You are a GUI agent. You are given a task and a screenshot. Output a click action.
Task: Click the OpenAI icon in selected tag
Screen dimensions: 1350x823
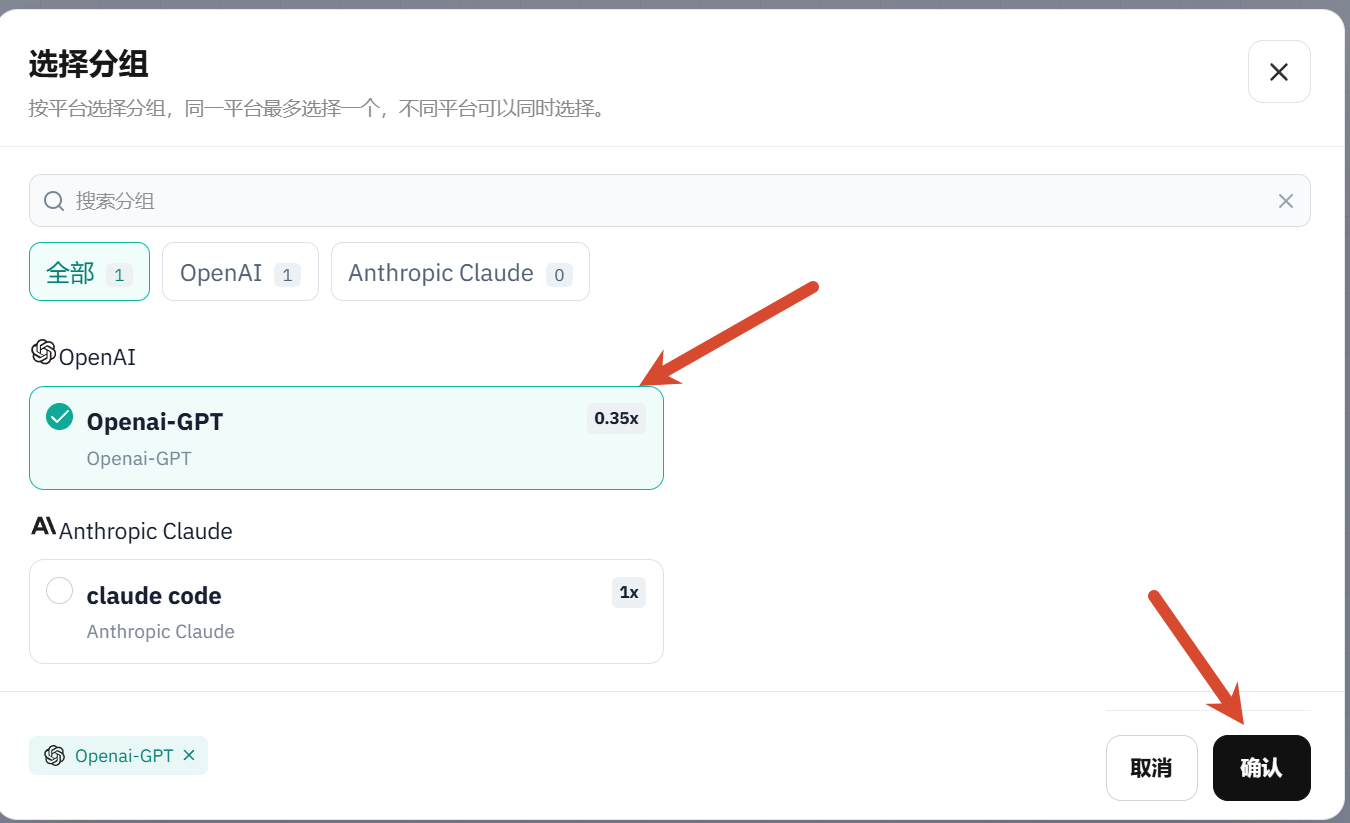55,755
